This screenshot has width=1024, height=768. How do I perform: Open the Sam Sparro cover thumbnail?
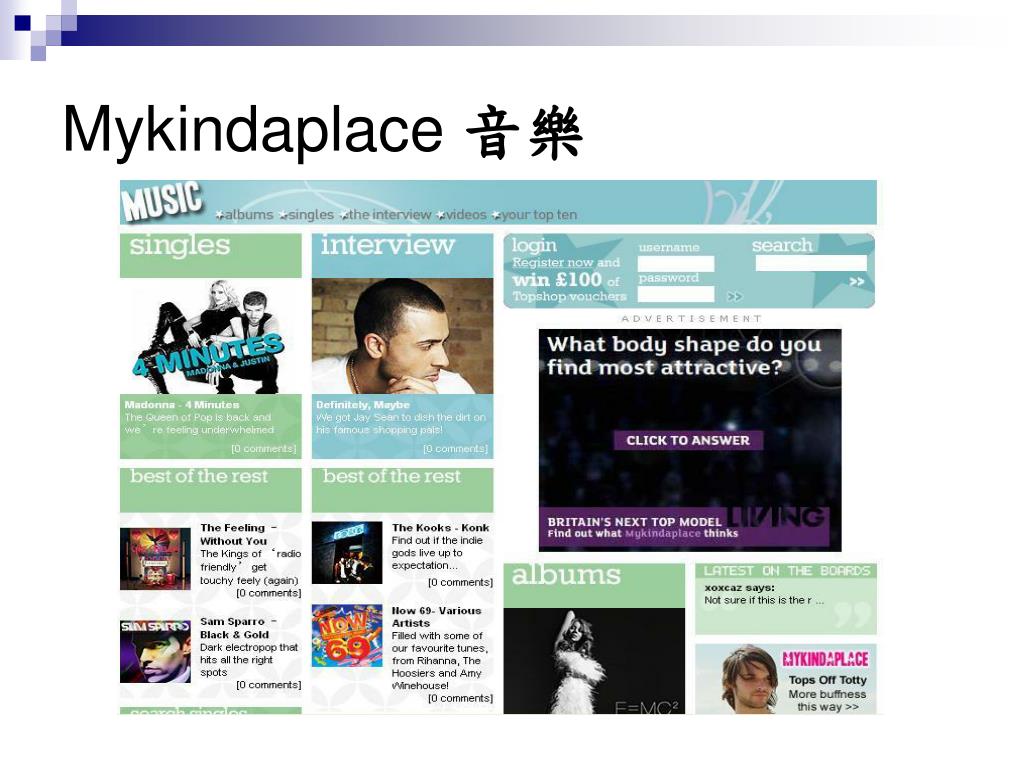(x=155, y=652)
